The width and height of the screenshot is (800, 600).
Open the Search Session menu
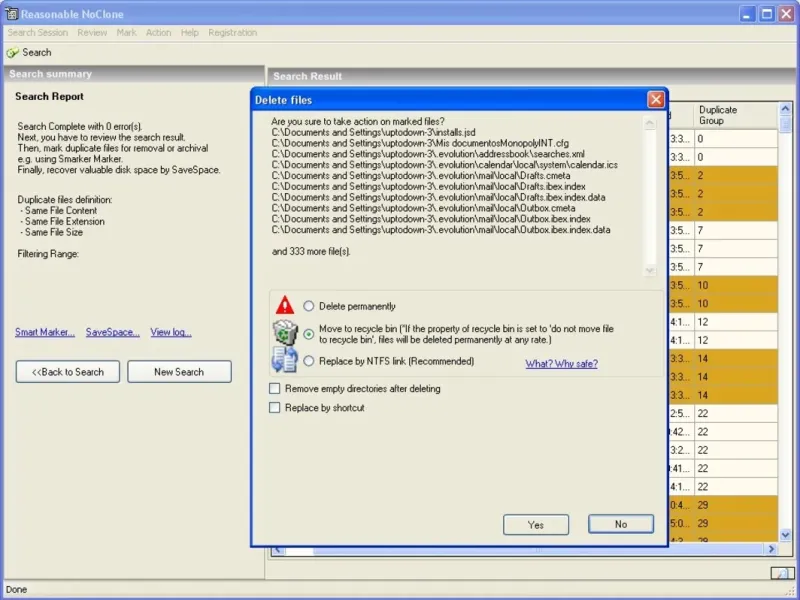click(38, 33)
